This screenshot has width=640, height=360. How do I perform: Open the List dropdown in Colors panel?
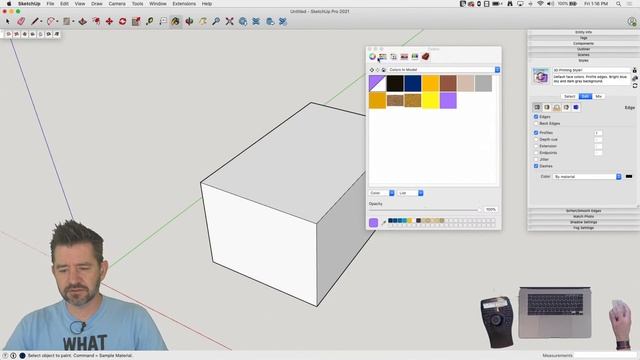pyautogui.click(x=411, y=193)
